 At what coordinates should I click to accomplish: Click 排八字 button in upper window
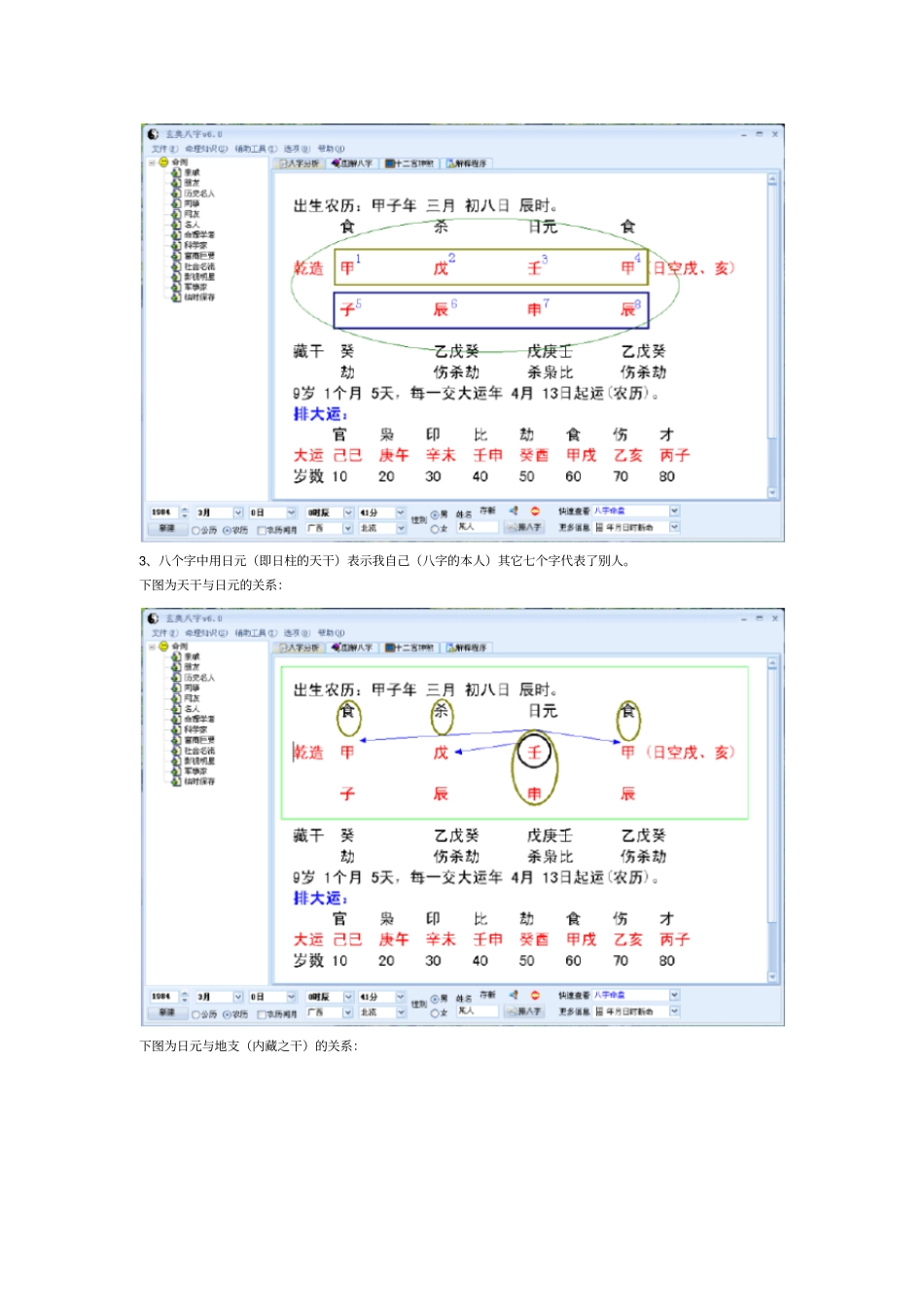point(524,527)
